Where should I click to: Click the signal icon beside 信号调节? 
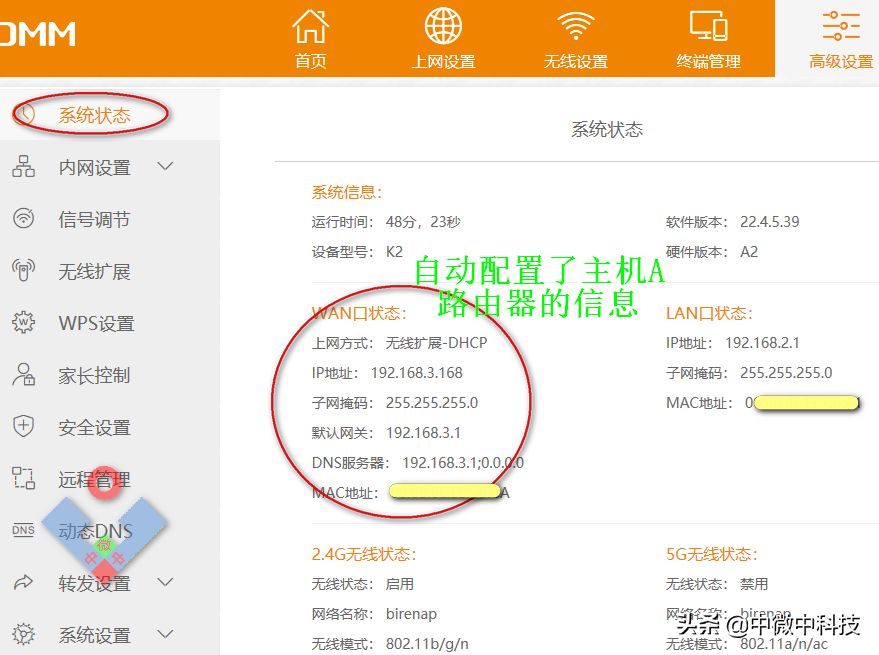tap(24, 218)
